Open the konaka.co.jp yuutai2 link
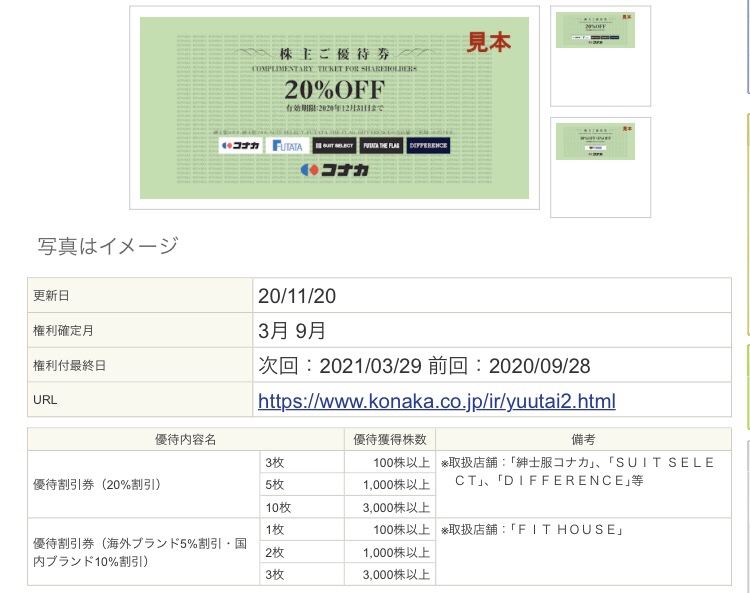Viewport: 750px width, 593px height. [436, 401]
